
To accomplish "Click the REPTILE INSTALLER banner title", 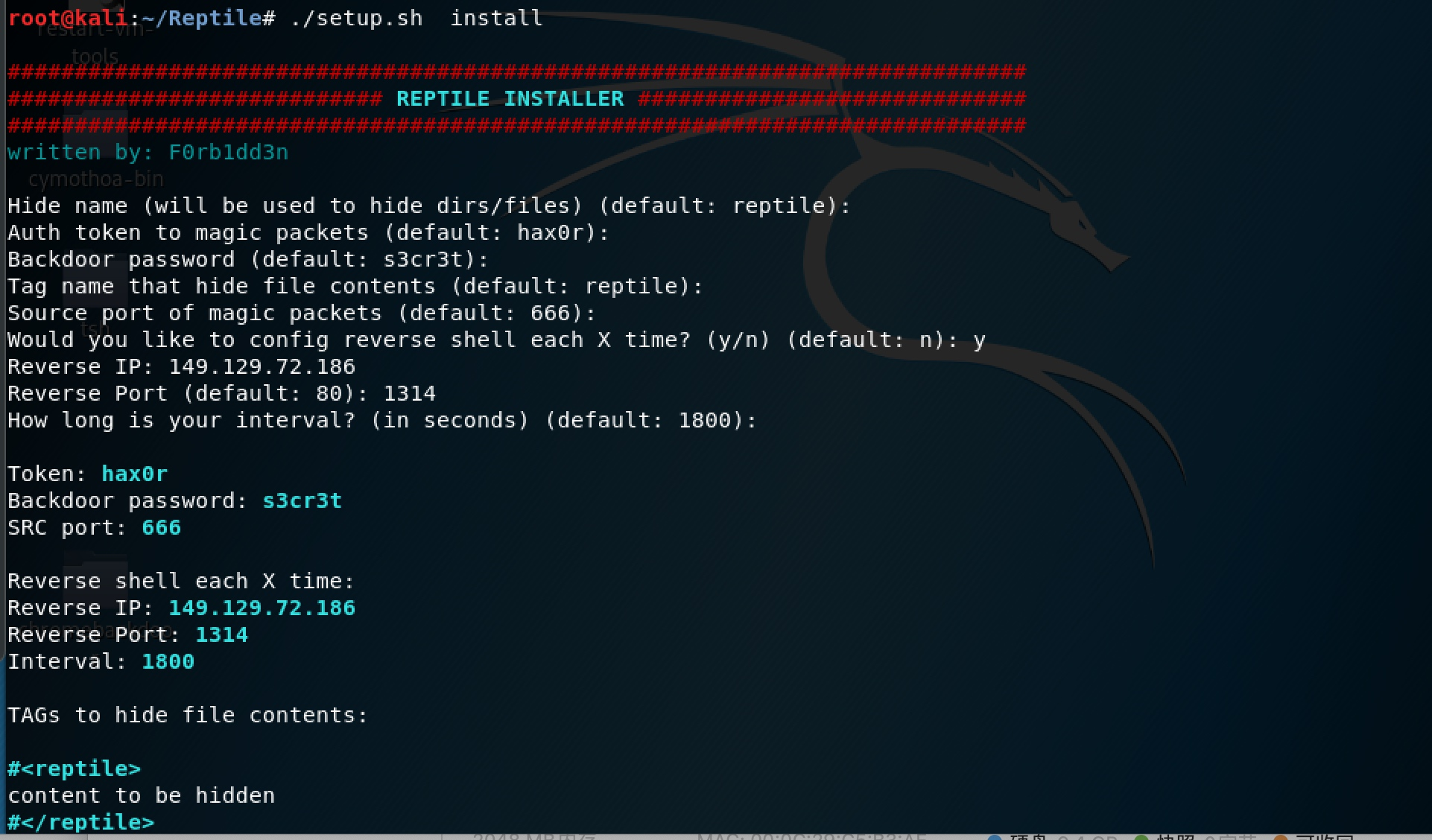I will point(510,98).
